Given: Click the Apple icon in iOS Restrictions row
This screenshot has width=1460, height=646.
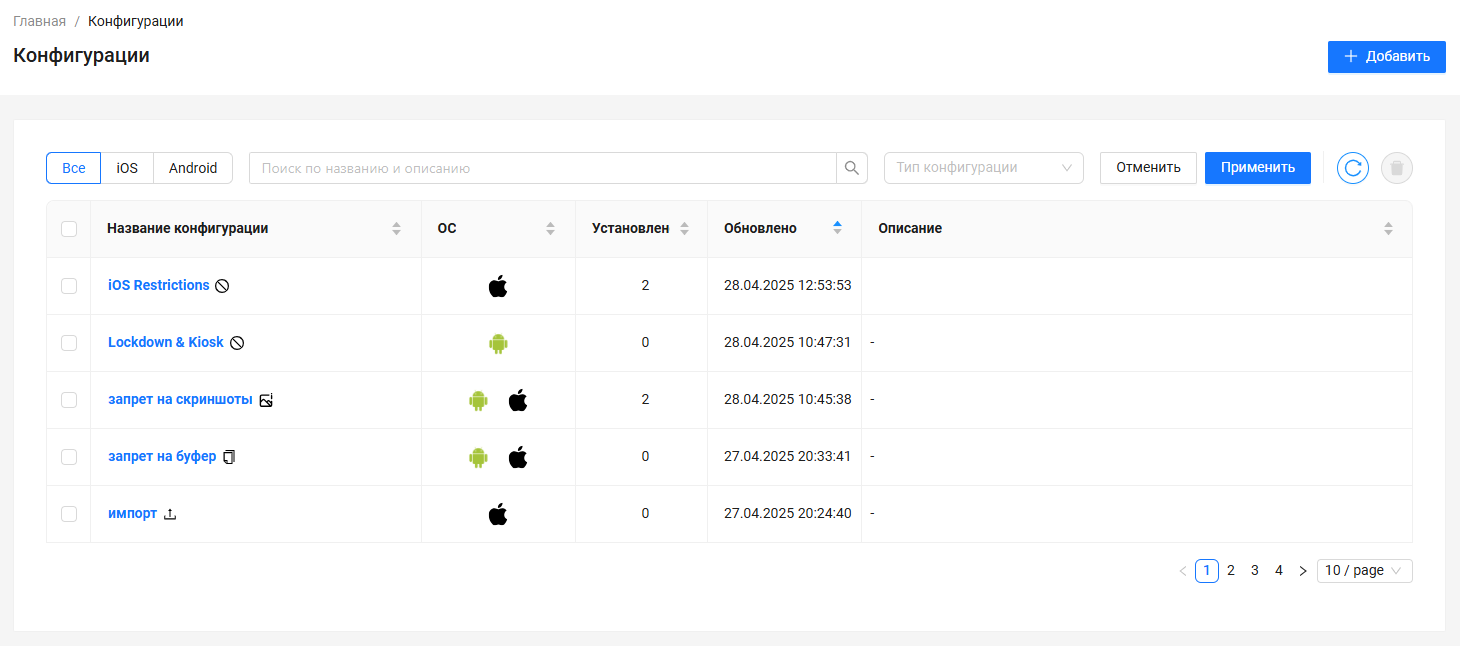Looking at the screenshot, I should pos(498,286).
